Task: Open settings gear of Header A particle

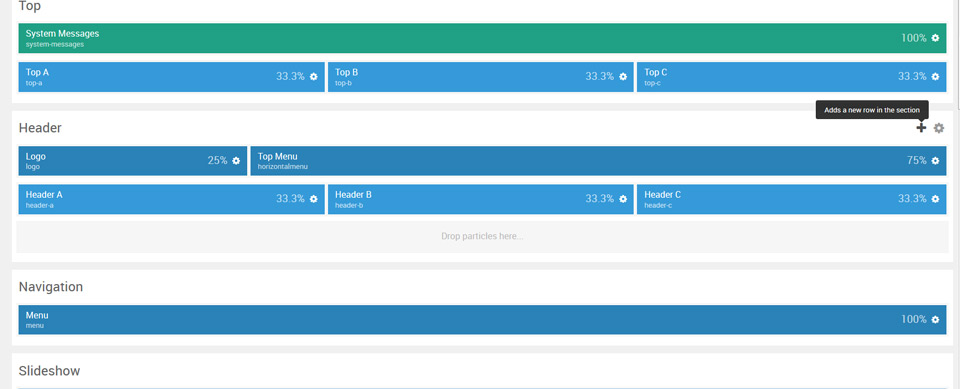Action: (313, 199)
